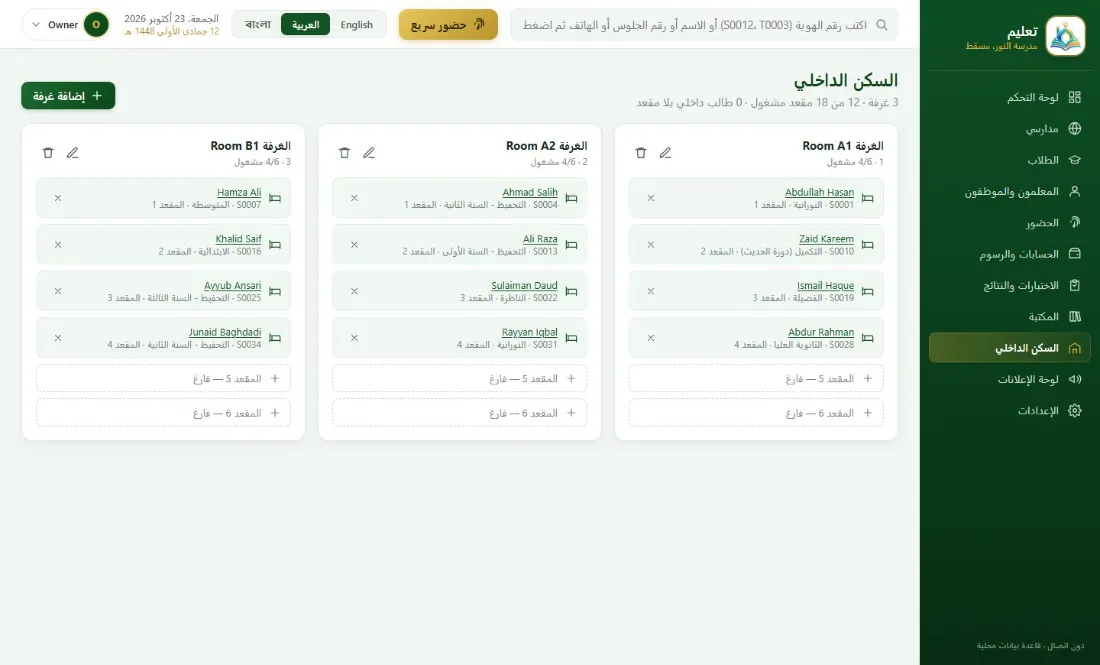Open the الحسابات والرسوم fees page
The image size is (1100, 665).
(1010, 254)
